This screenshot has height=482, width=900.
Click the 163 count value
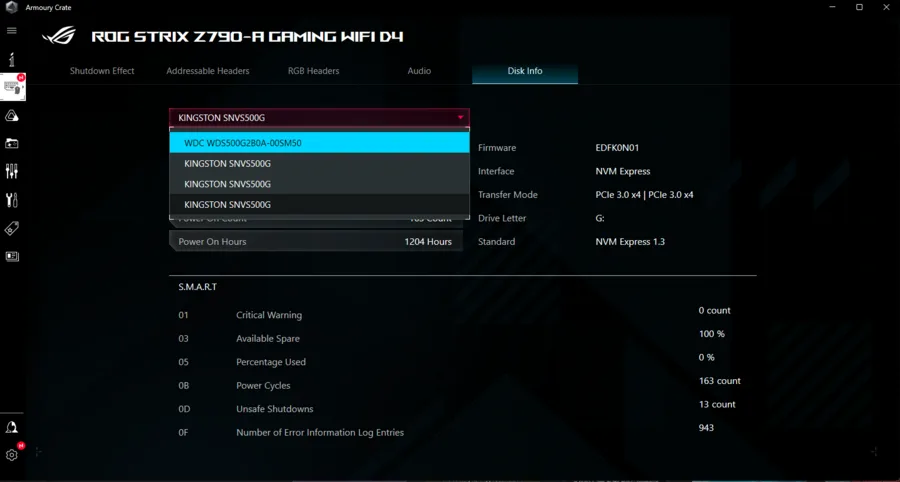720,381
